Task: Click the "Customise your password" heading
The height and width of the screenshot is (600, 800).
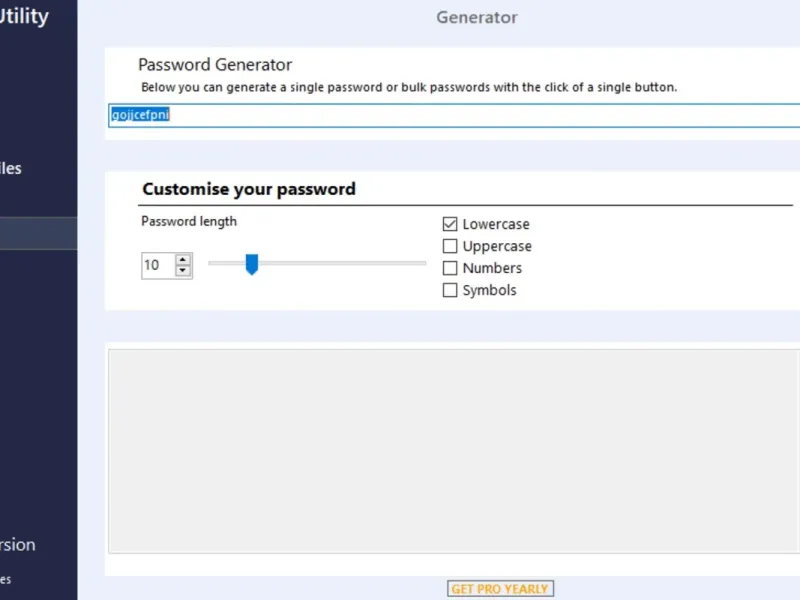Action: pyautogui.click(x=249, y=189)
